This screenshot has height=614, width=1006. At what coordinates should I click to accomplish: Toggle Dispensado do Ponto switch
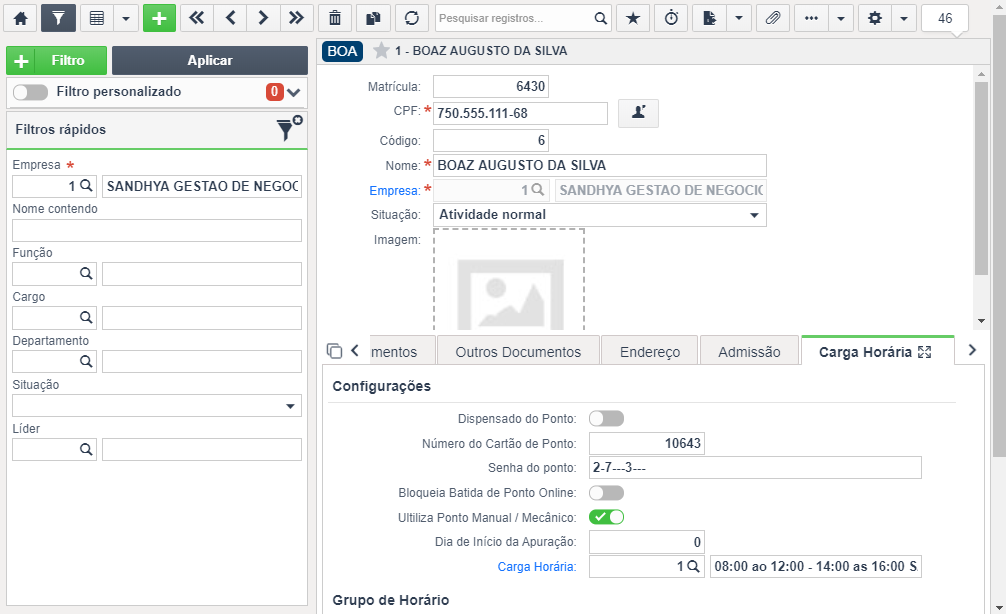point(606,419)
